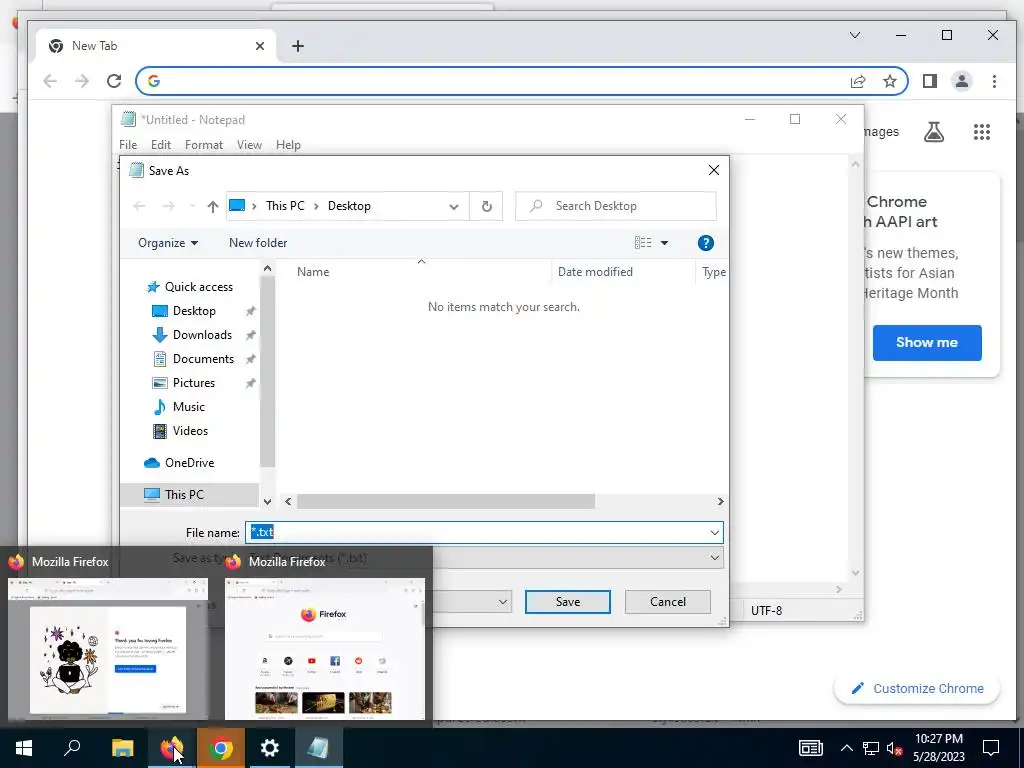The height and width of the screenshot is (768, 1024).
Task: Click navigation pane scroll down arrow
Action: [267, 502]
